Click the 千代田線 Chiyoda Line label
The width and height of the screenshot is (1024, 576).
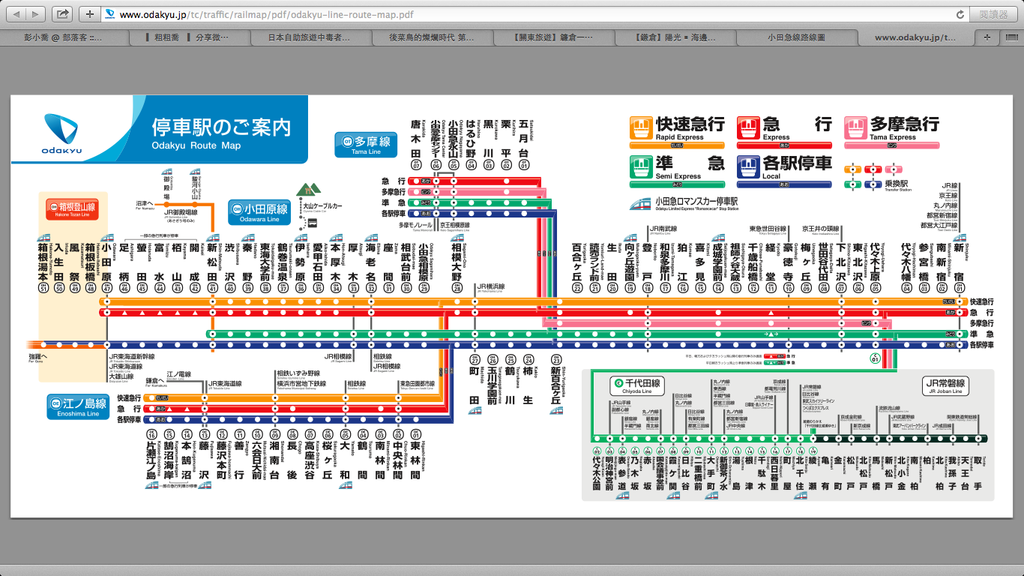click(x=637, y=385)
